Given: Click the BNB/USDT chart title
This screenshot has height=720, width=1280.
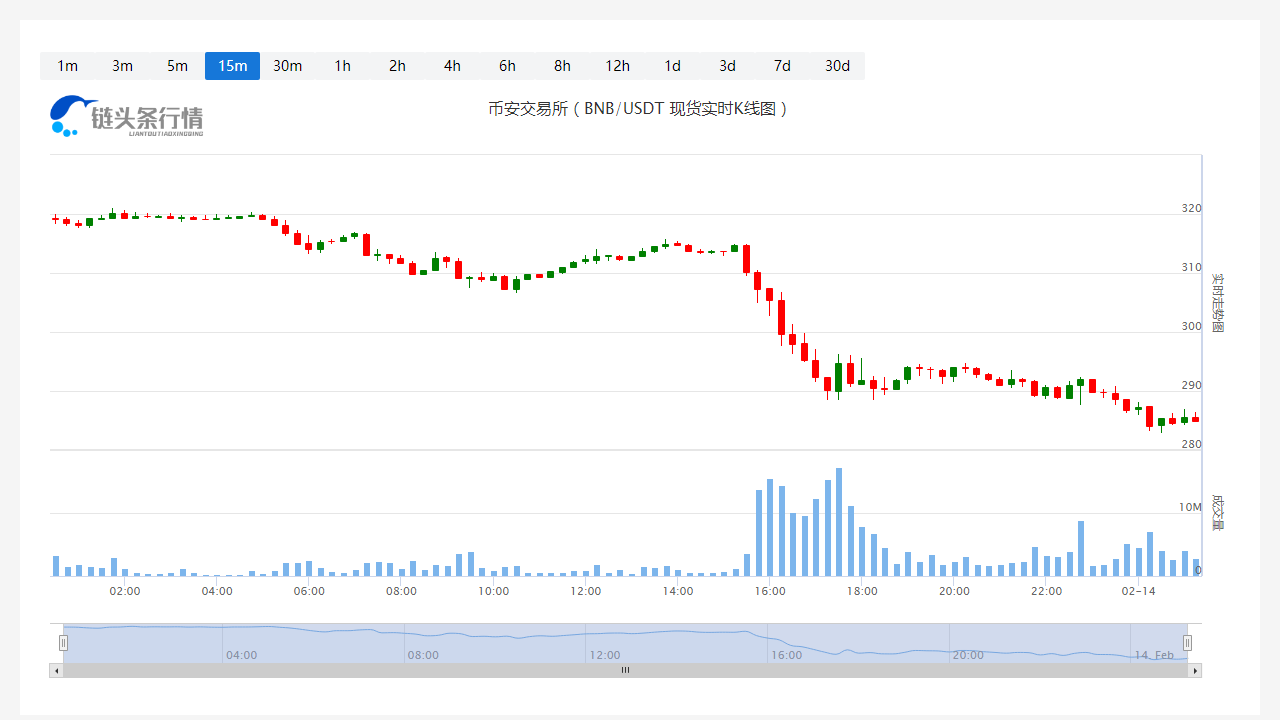Looking at the screenshot, I should [639, 108].
